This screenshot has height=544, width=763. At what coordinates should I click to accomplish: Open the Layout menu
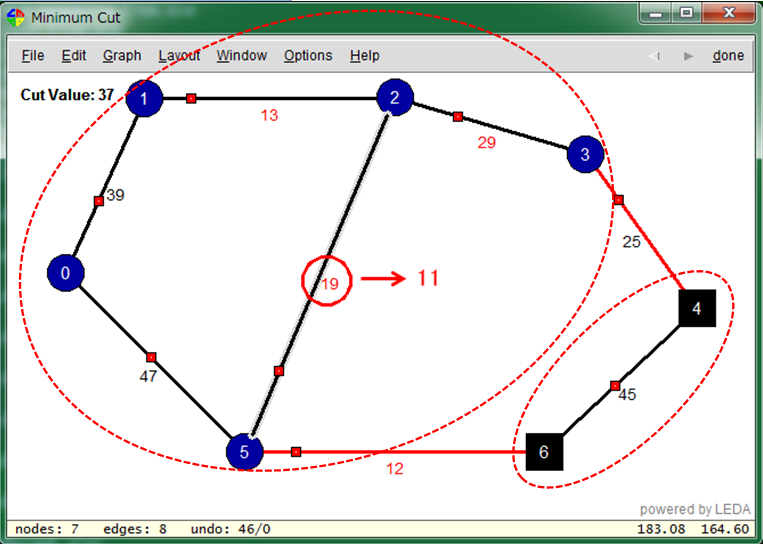tap(179, 56)
